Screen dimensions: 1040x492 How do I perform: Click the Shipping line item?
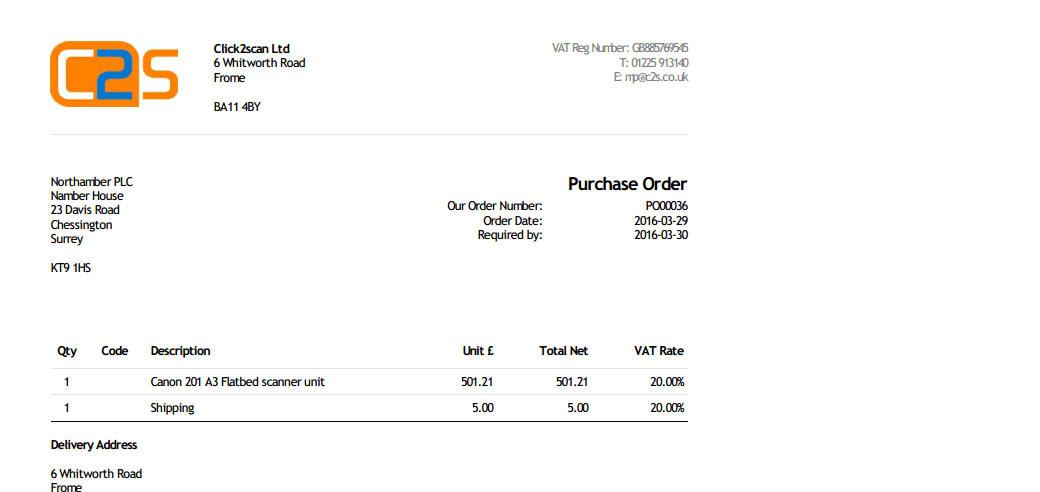pos(172,408)
